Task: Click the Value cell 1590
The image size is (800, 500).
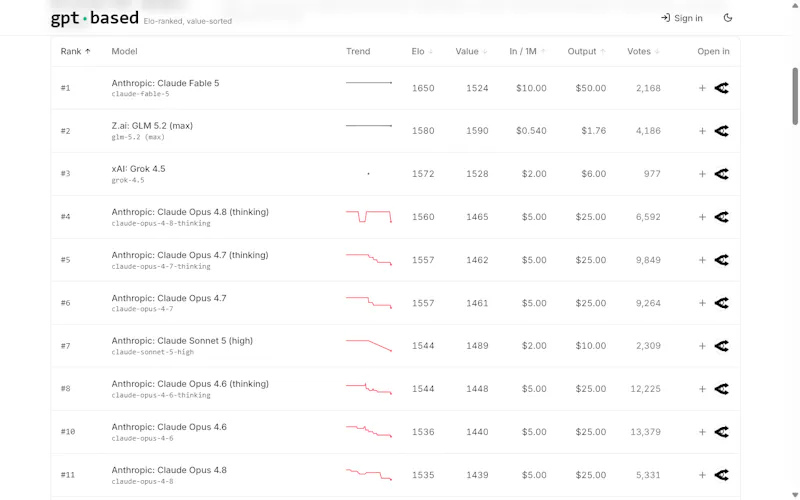Action: pyautogui.click(x=477, y=131)
